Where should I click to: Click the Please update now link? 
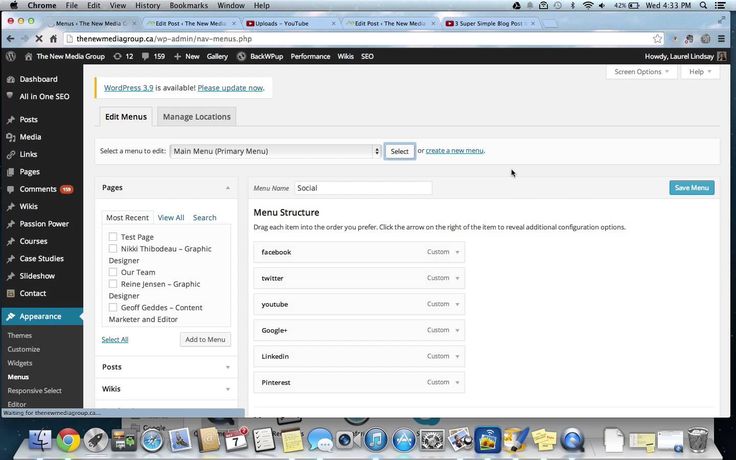tap(230, 88)
